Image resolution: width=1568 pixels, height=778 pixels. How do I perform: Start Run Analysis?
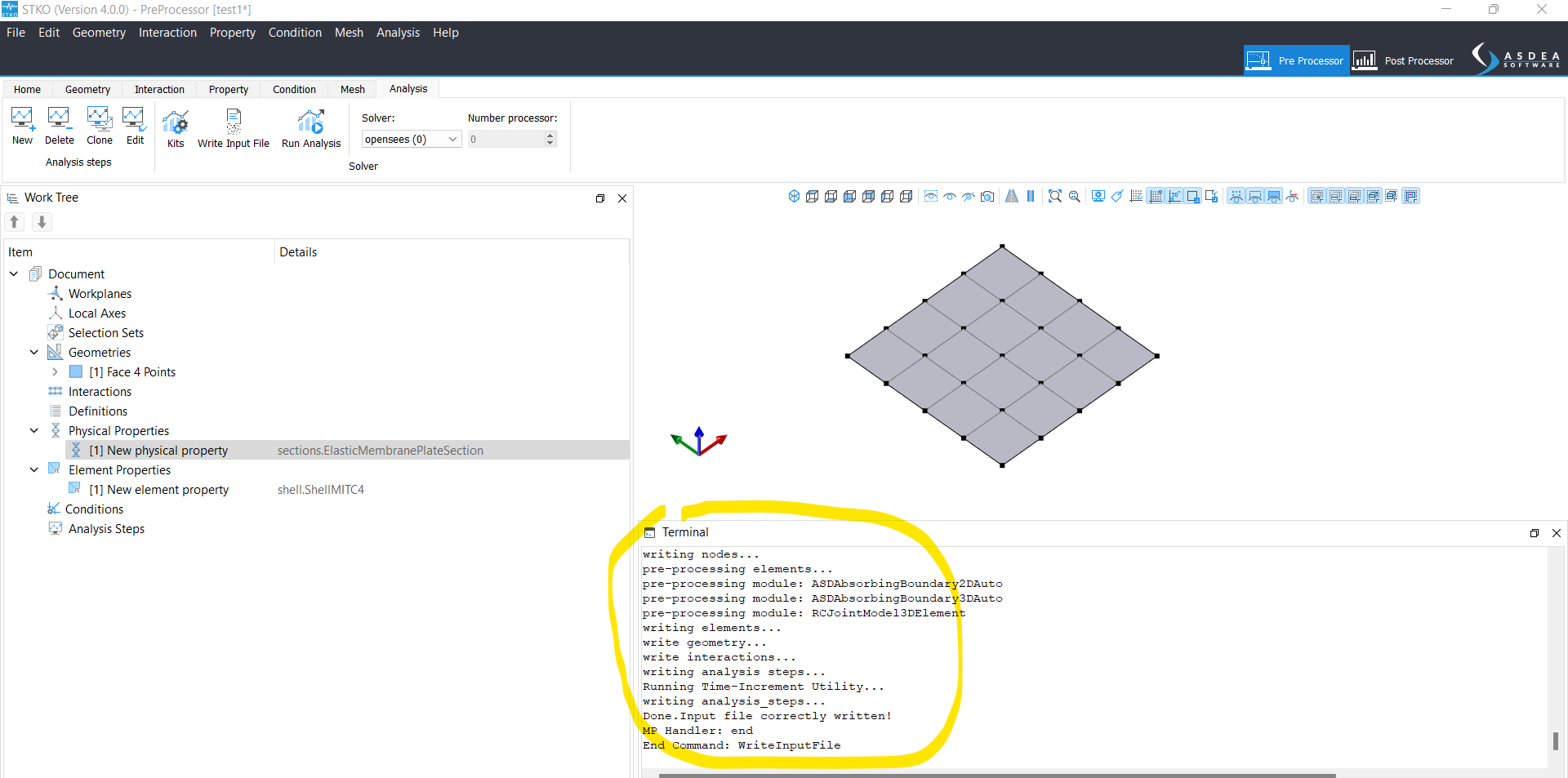[x=311, y=129]
